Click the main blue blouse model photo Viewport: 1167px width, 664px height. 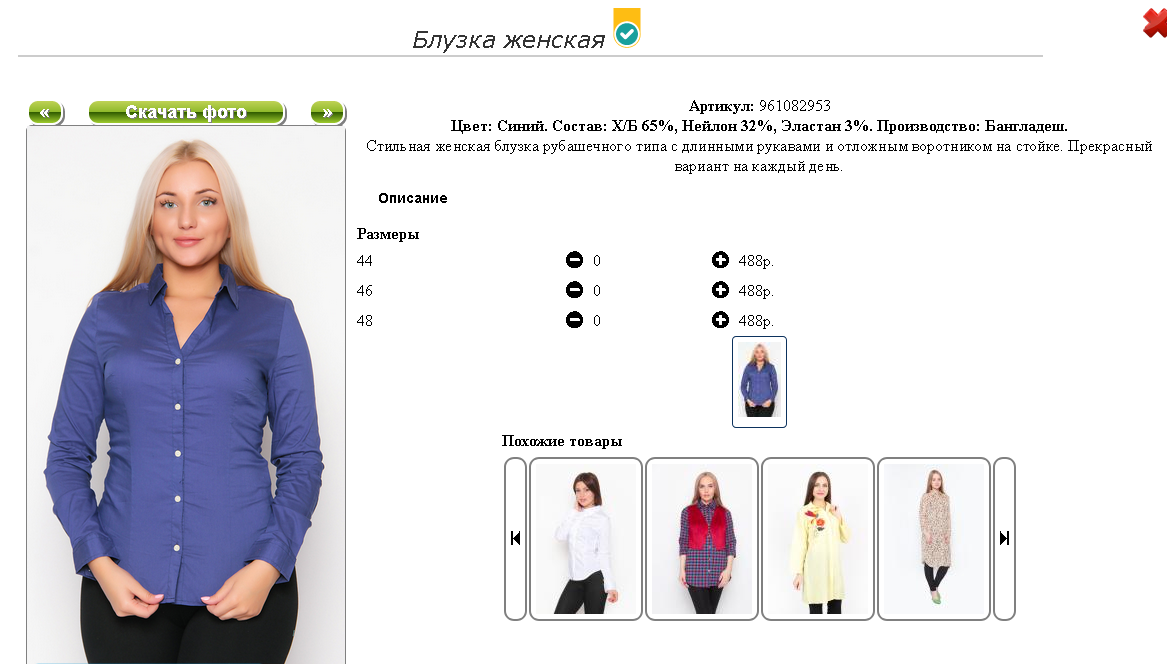(x=186, y=395)
